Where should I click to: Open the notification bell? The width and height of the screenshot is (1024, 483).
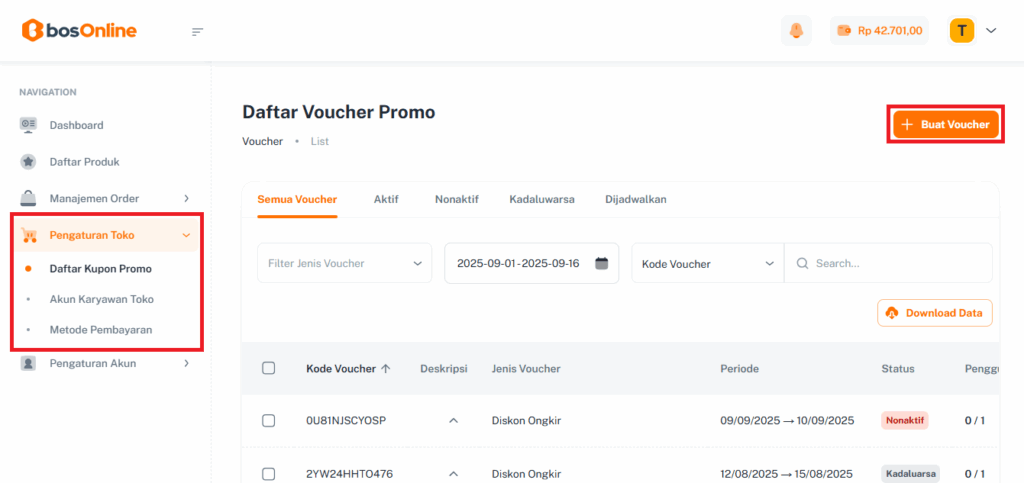pos(796,31)
